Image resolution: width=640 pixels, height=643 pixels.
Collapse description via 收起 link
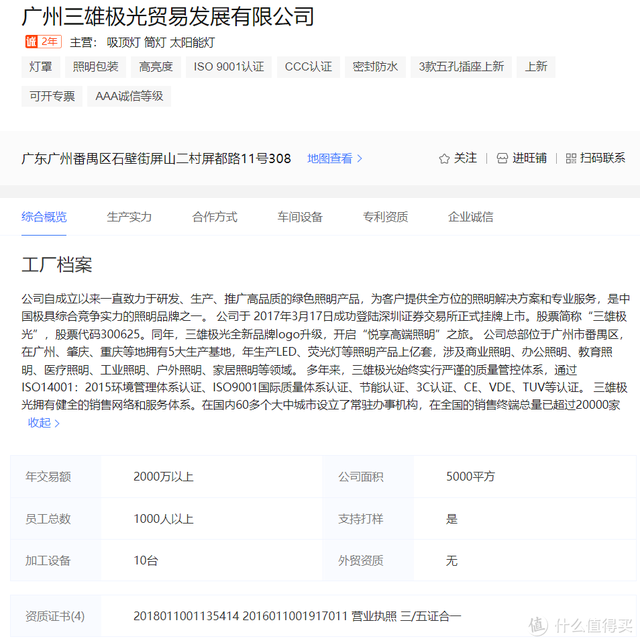point(43,423)
